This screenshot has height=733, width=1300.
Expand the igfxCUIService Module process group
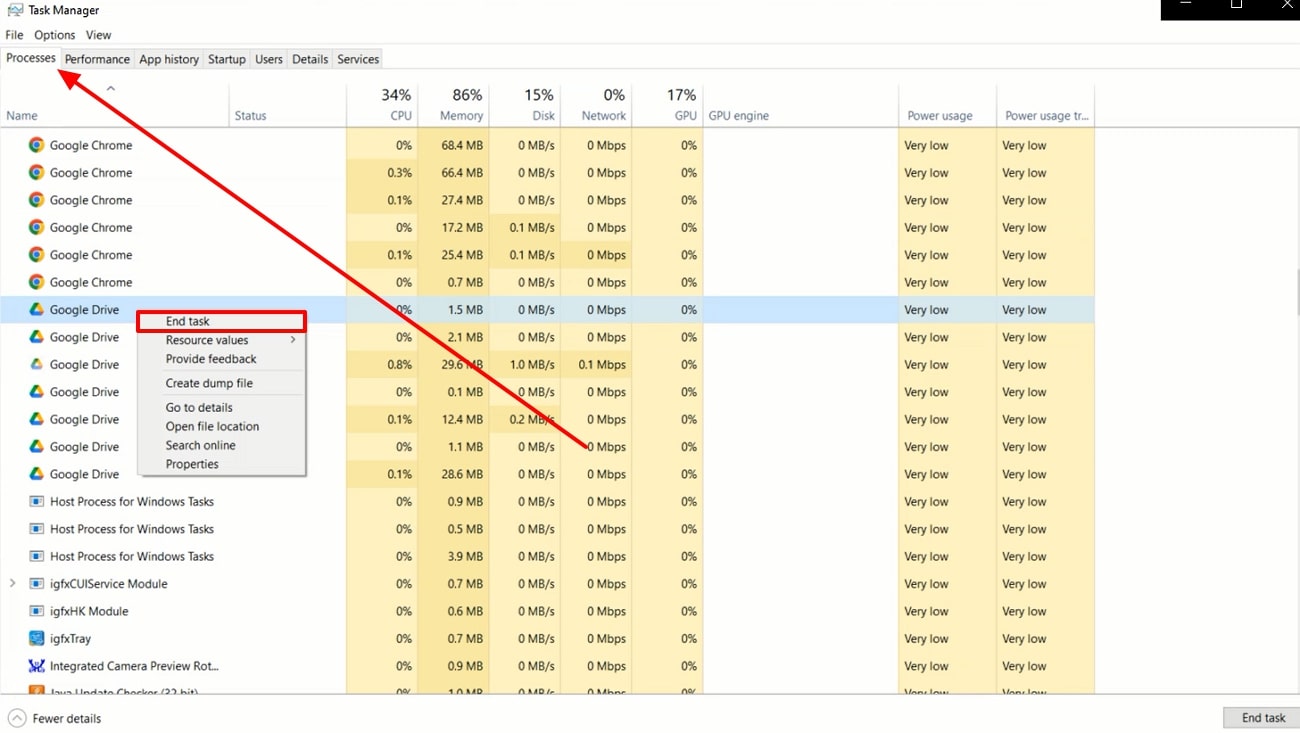pyautogui.click(x=12, y=584)
